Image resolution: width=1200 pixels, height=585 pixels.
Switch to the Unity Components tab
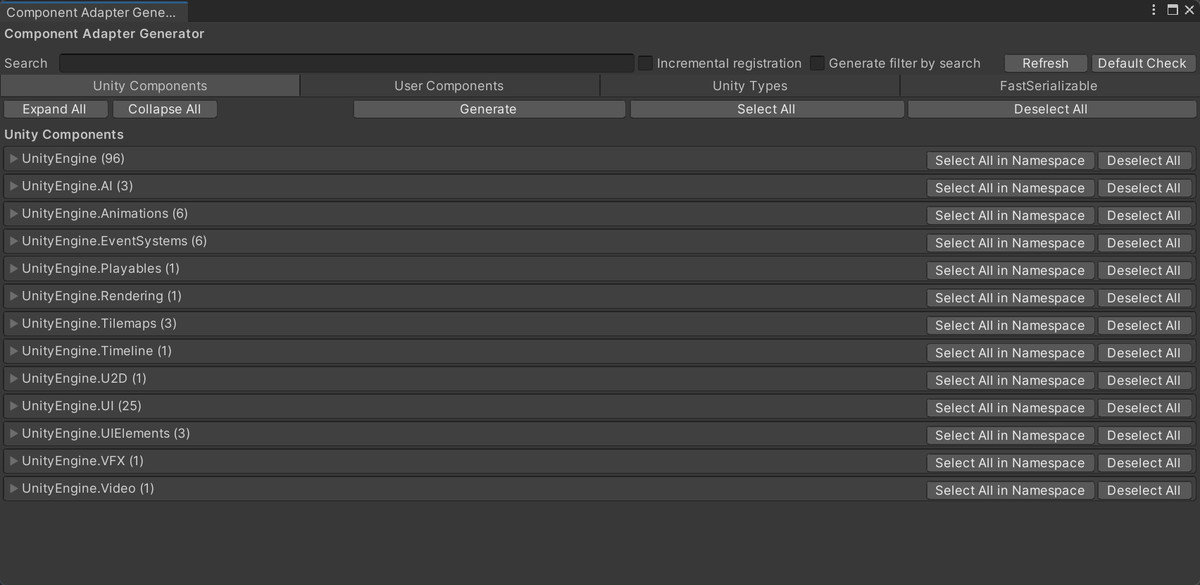point(150,86)
